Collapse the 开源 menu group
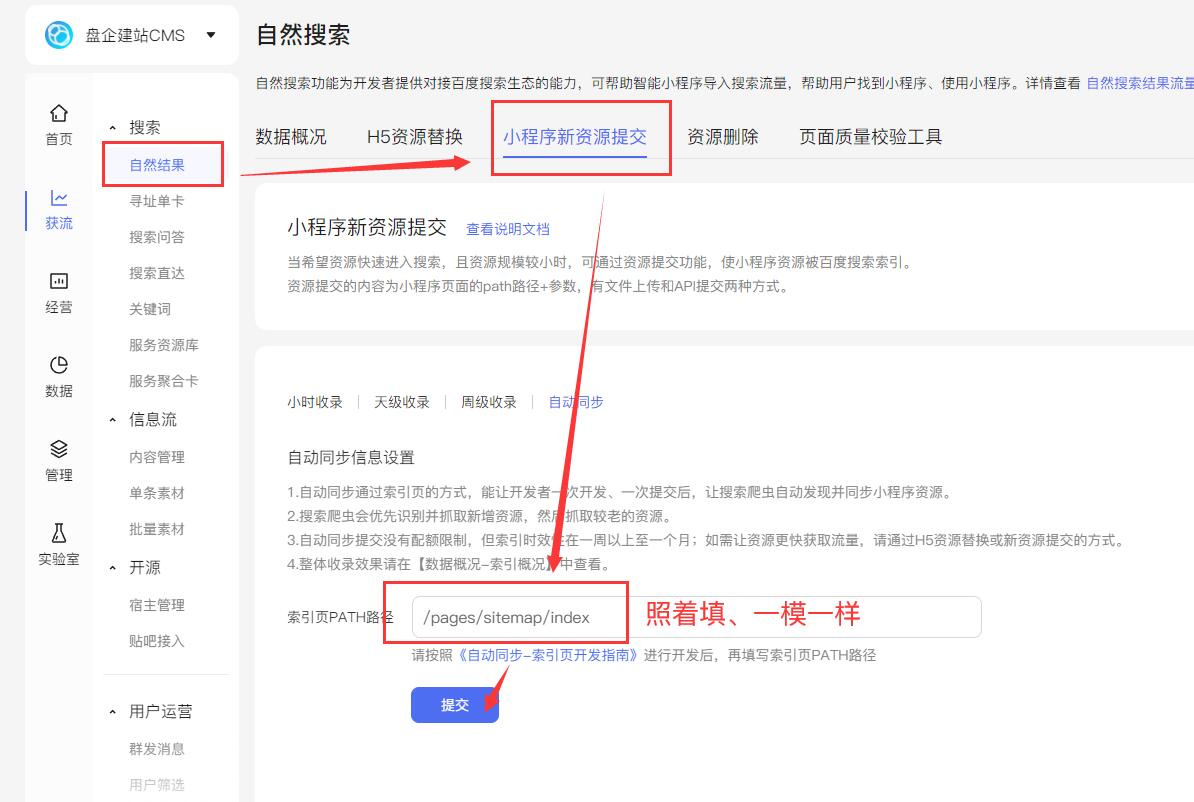 coord(113,567)
